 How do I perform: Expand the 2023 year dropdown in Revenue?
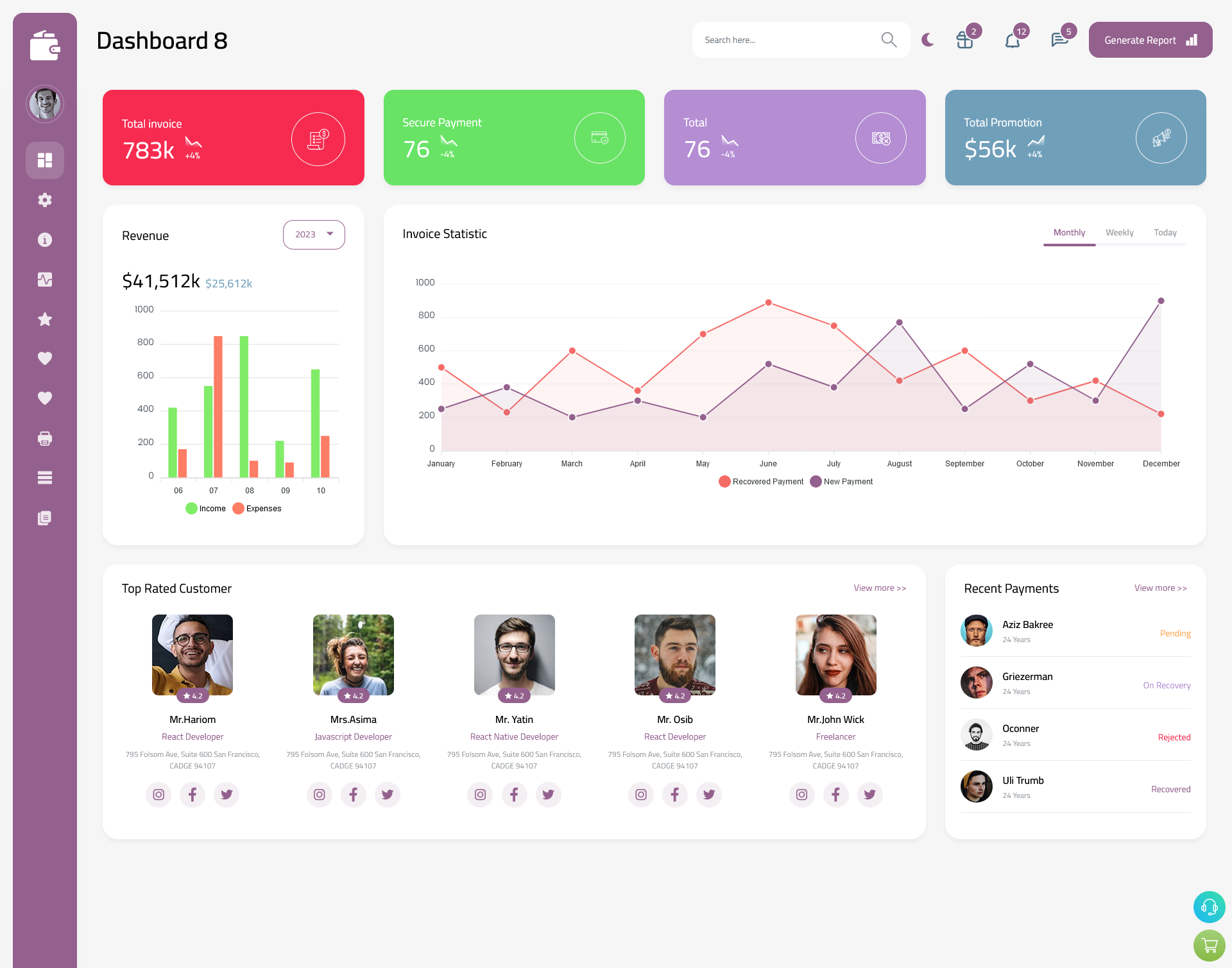coord(314,234)
